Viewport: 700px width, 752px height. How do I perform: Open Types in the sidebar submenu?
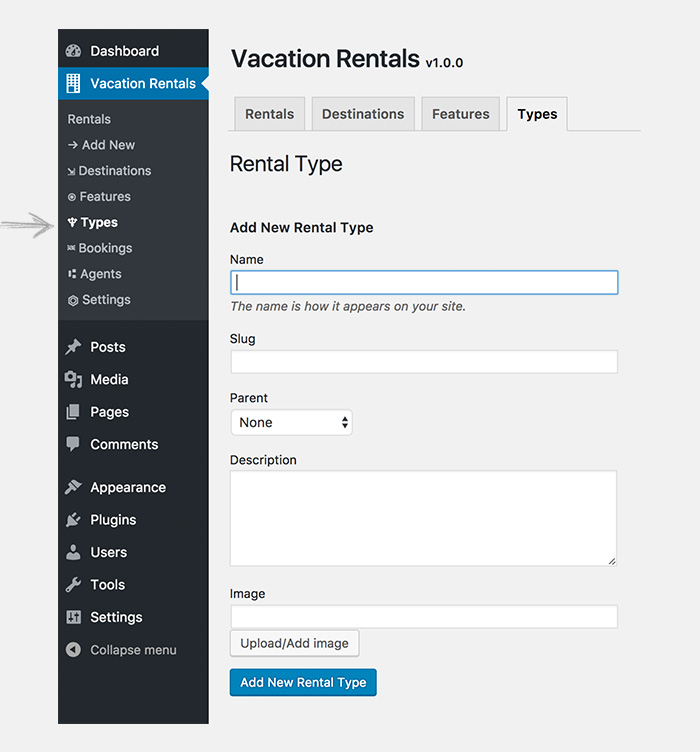click(x=99, y=223)
